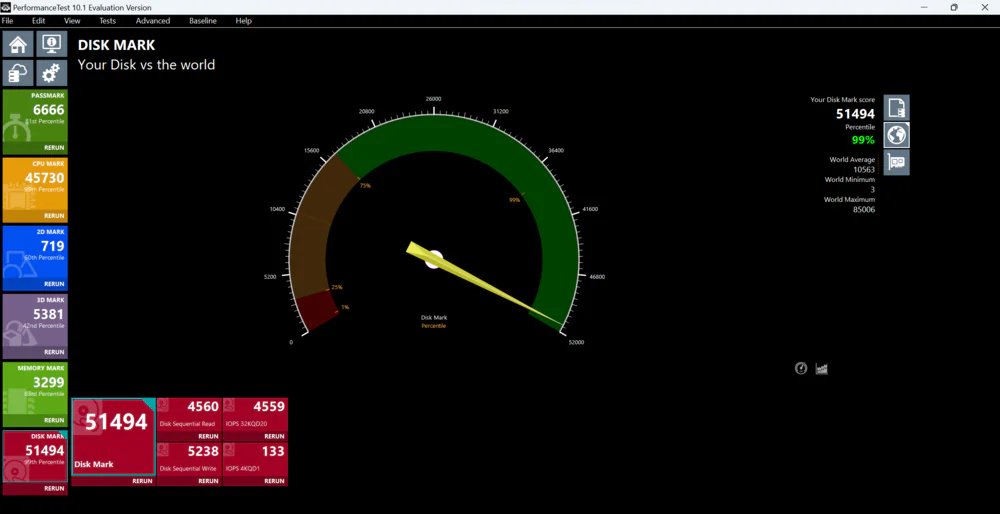Rerun the 2D Mark test
The image size is (1000, 514).
pyautogui.click(x=54, y=284)
